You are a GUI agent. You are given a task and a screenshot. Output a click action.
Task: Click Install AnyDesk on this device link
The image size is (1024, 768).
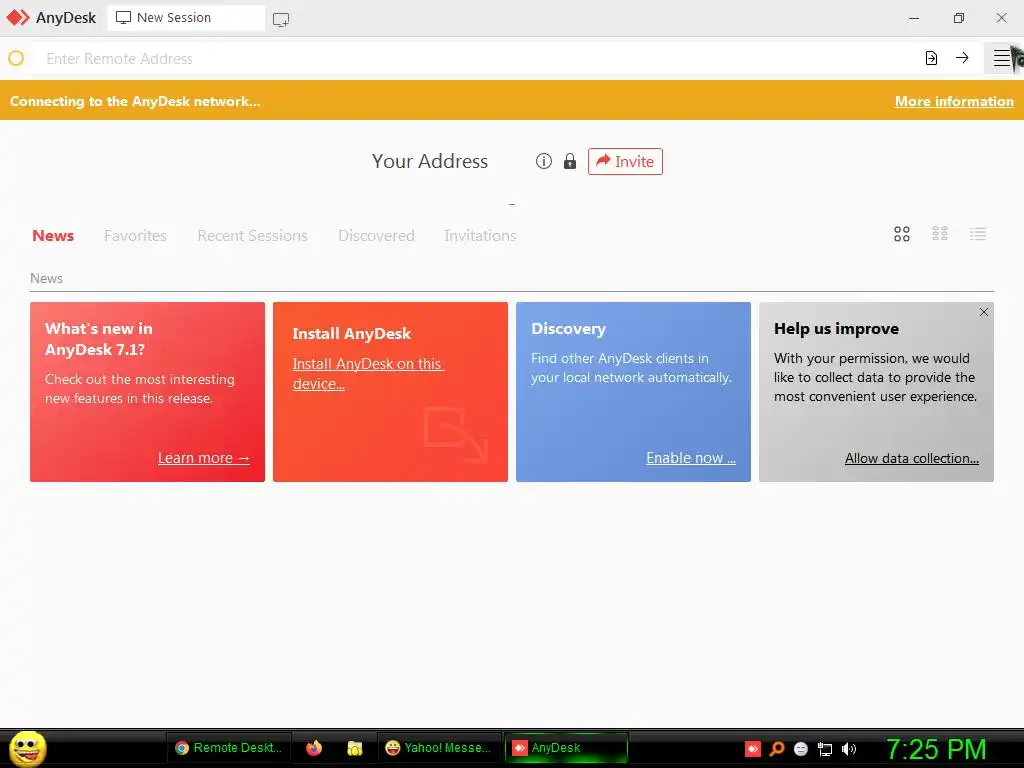(368, 374)
